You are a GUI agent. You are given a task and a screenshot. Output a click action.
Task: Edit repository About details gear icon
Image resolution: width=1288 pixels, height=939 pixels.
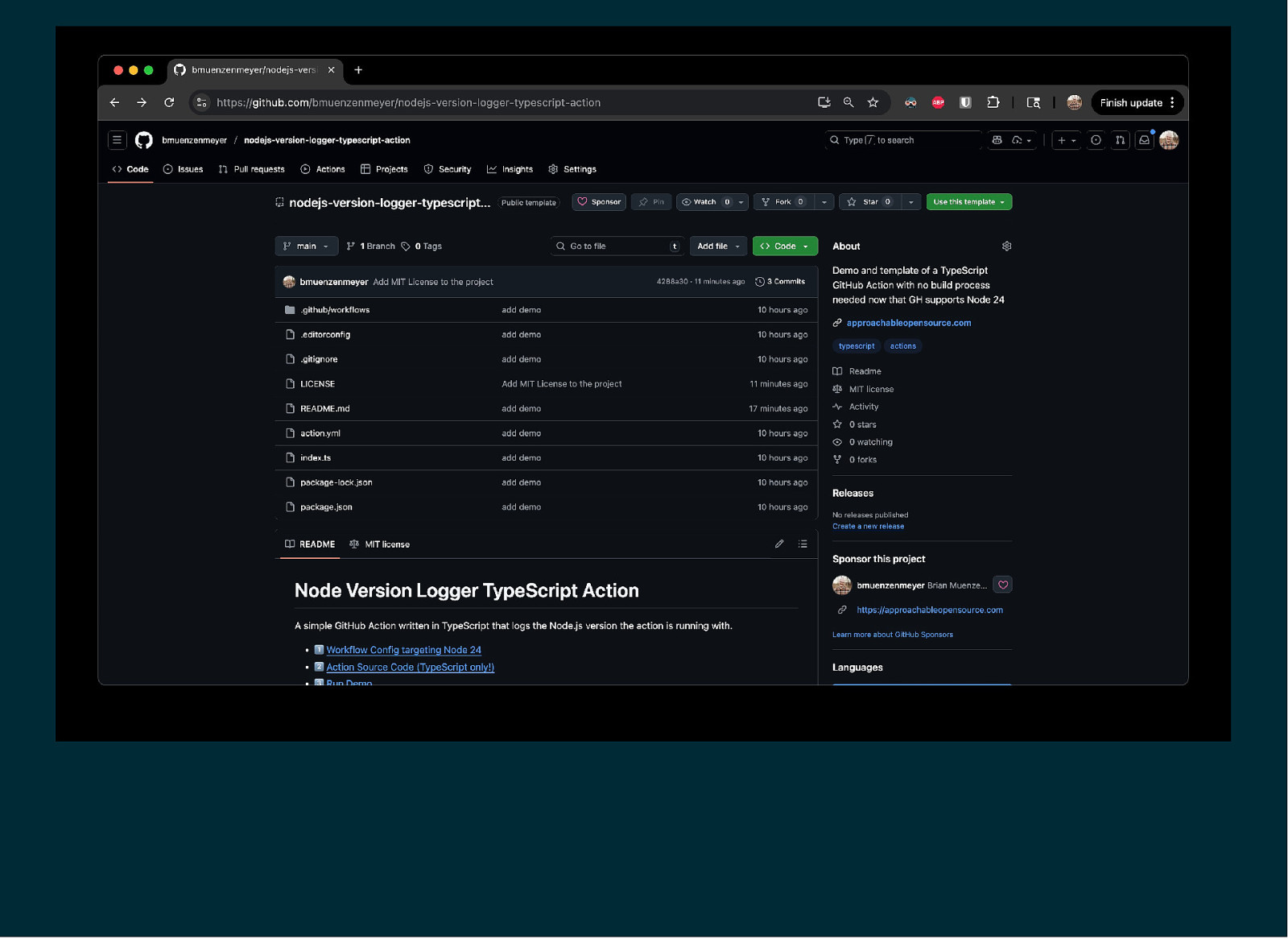pyautogui.click(x=1006, y=246)
